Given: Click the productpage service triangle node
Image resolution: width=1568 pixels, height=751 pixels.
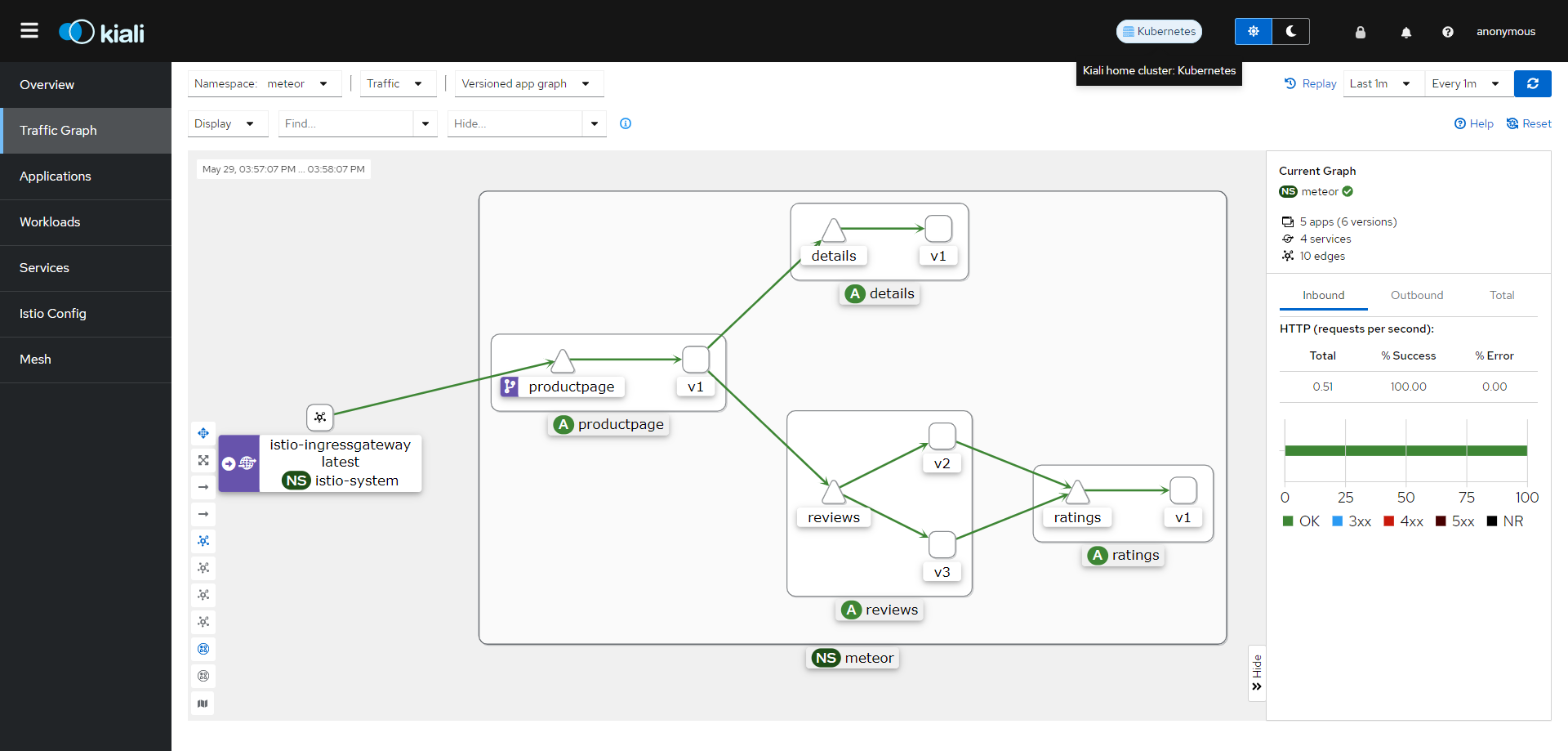Looking at the screenshot, I should pos(563,360).
